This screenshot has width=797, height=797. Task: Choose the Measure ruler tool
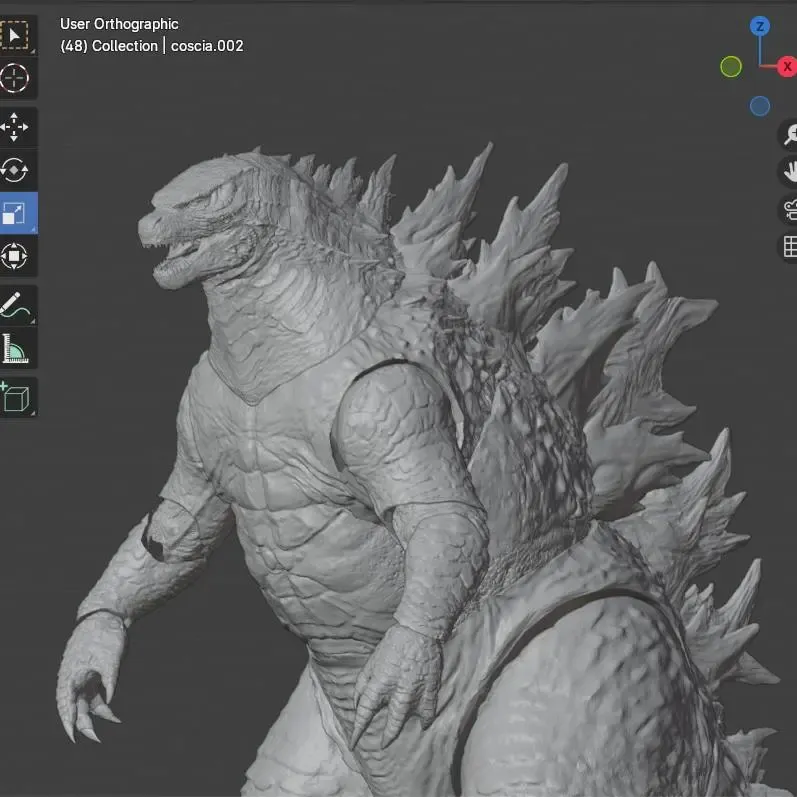(x=14, y=349)
